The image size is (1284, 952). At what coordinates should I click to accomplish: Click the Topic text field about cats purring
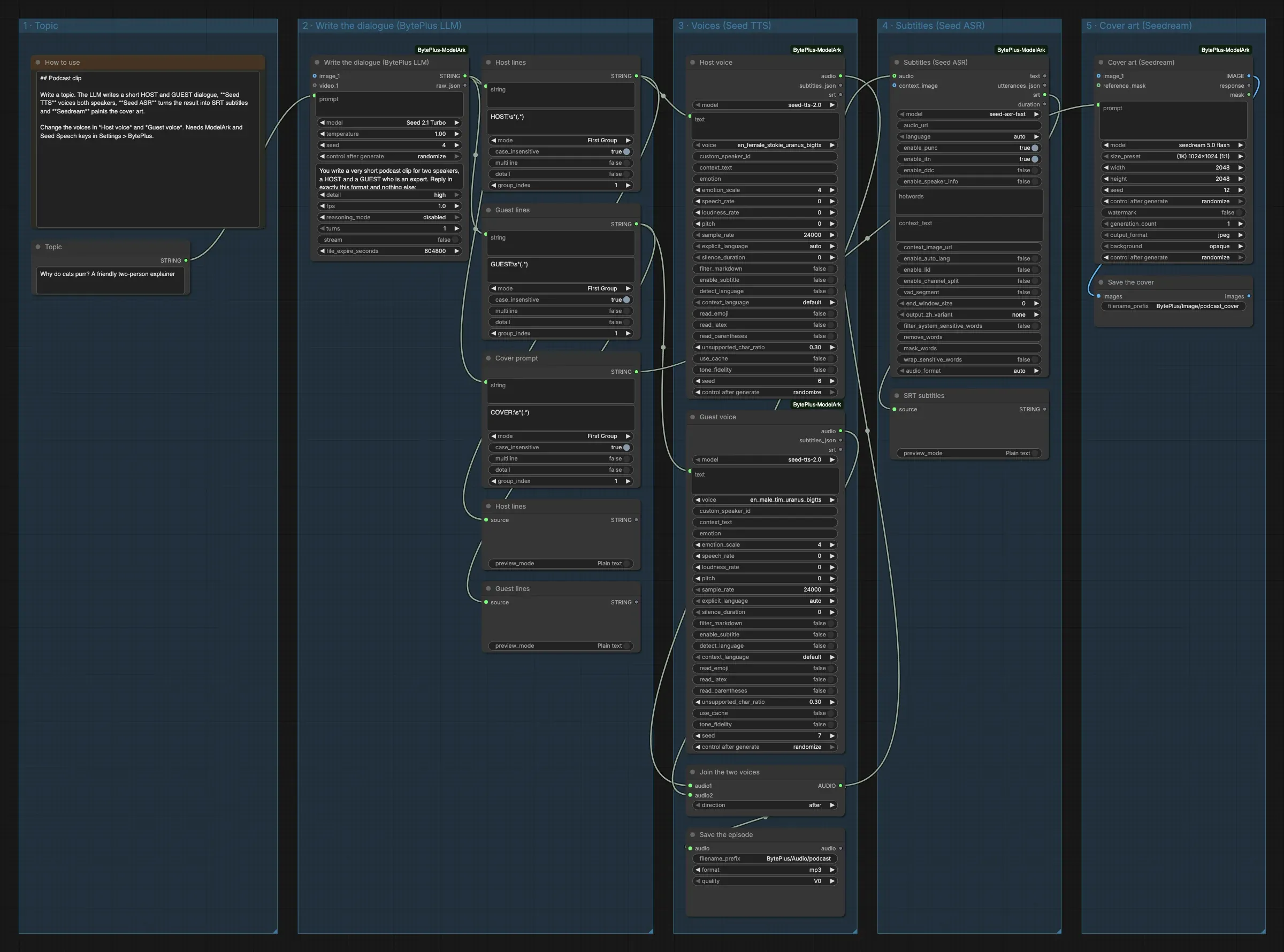click(x=110, y=281)
